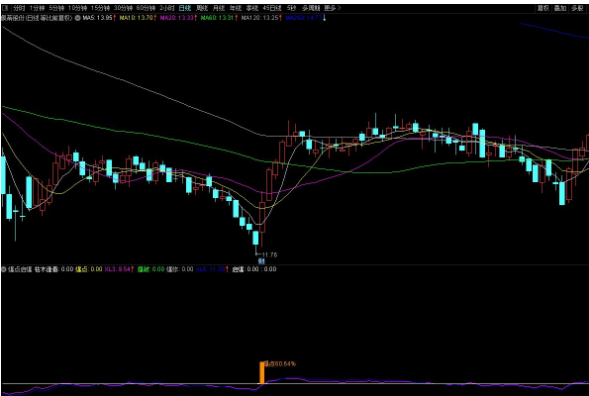Select the 15分钟 period tab
This screenshot has width=589, height=396.
pyautogui.click(x=101, y=8)
